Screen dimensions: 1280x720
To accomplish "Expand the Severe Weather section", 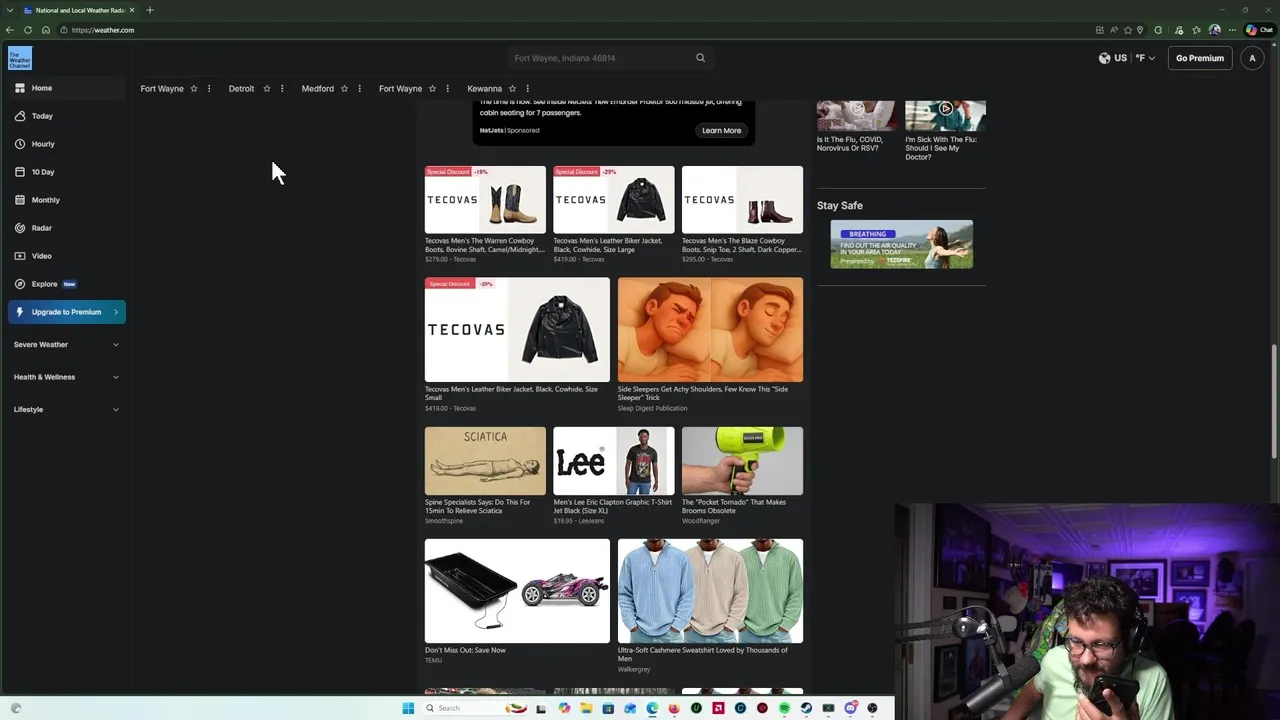I will click(x=66, y=344).
